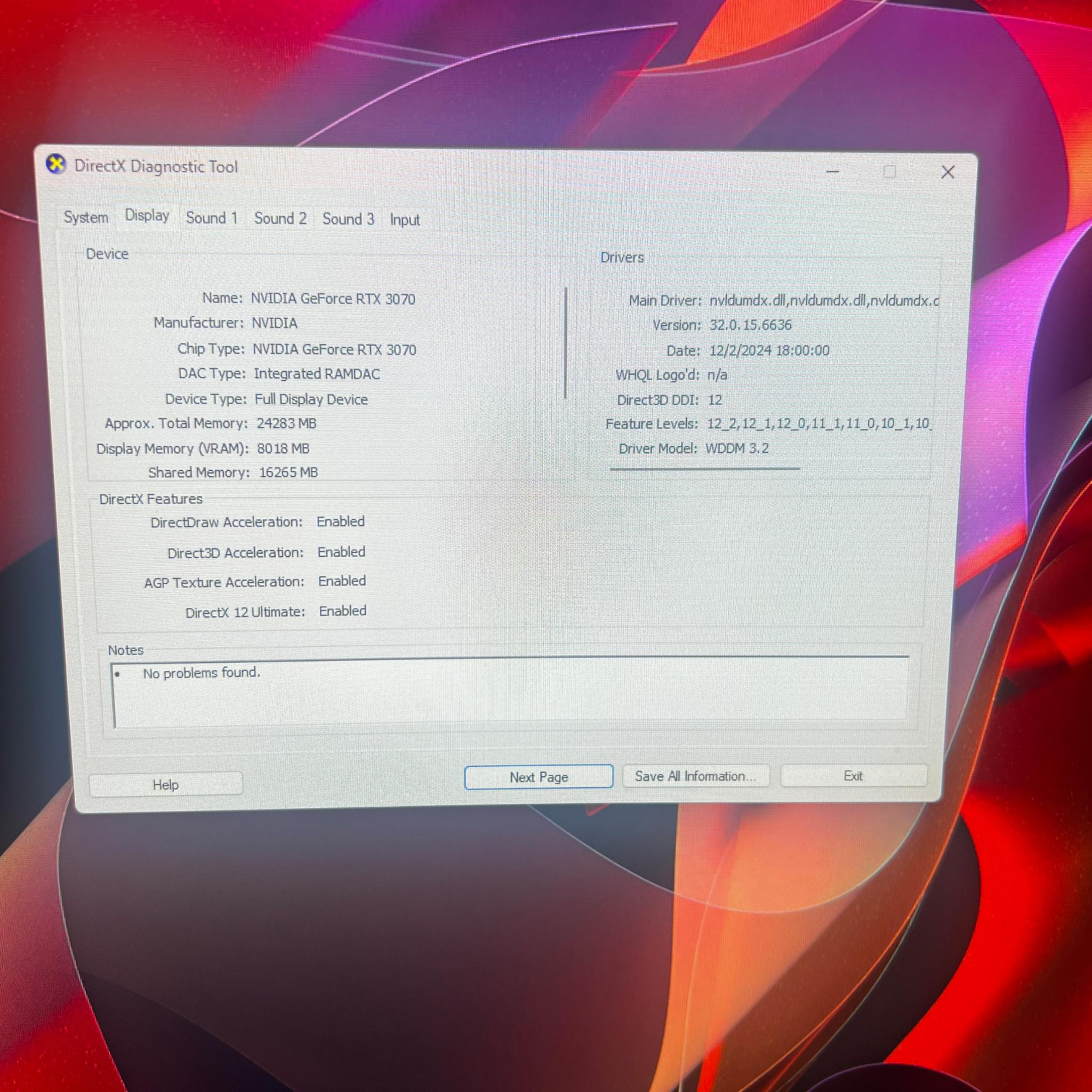Click the Direct3D Acceleration Enabled text

coord(340,552)
